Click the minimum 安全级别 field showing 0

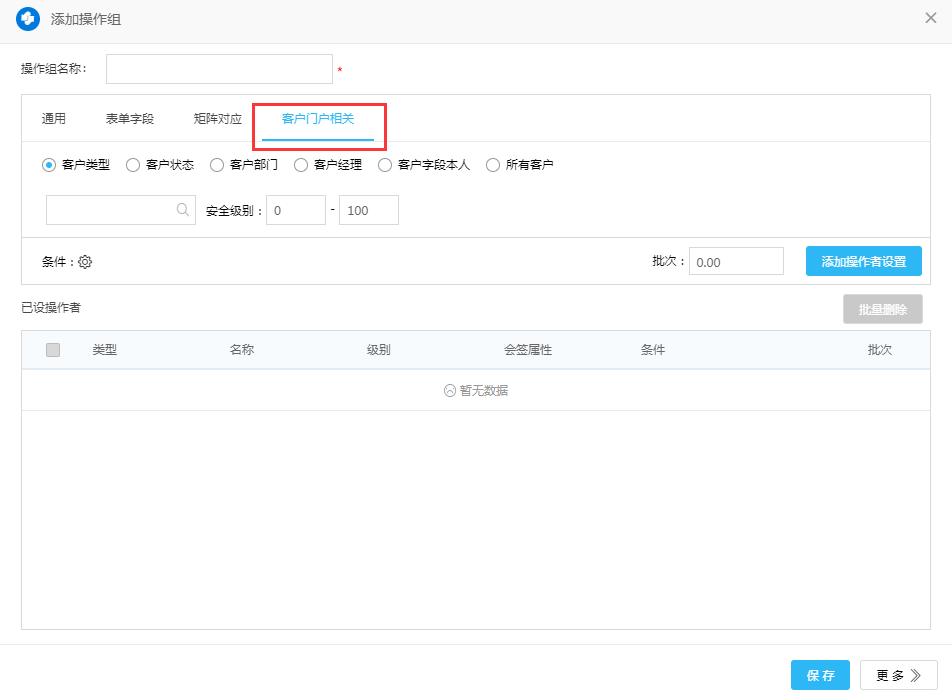296,210
